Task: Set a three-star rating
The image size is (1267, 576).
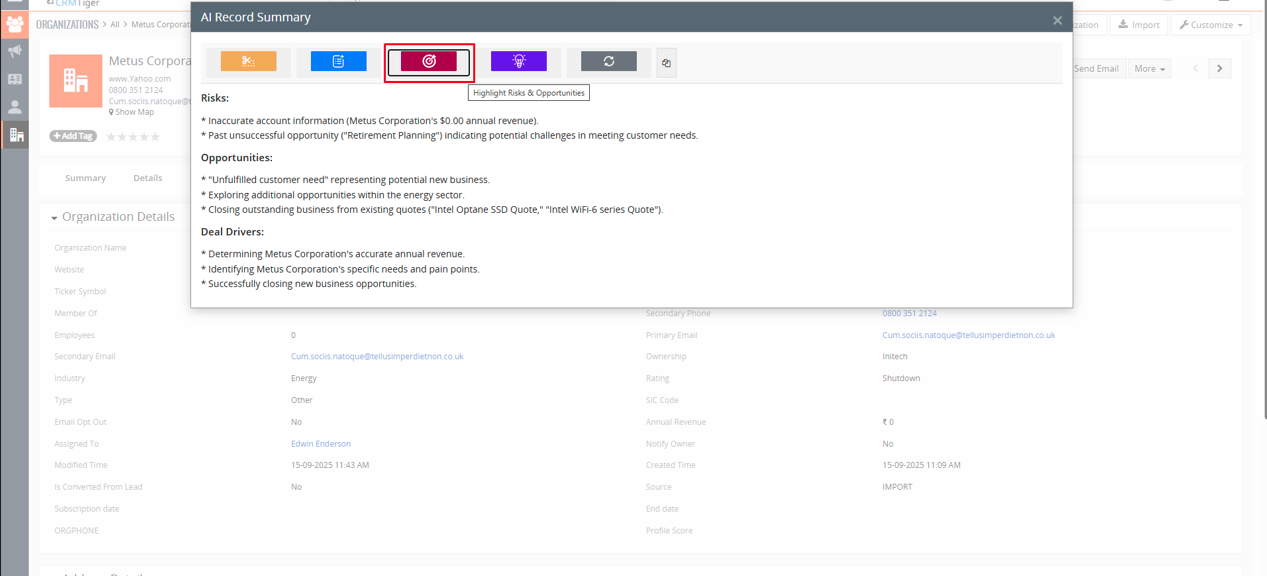Action: coord(133,137)
